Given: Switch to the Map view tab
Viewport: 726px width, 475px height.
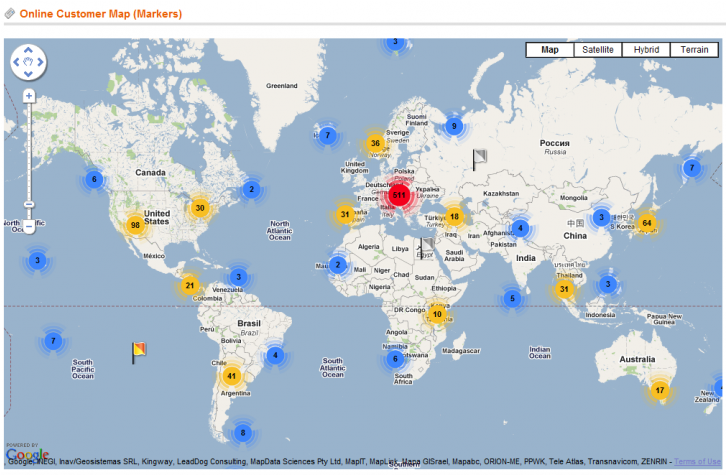Looking at the screenshot, I should coord(550,50).
